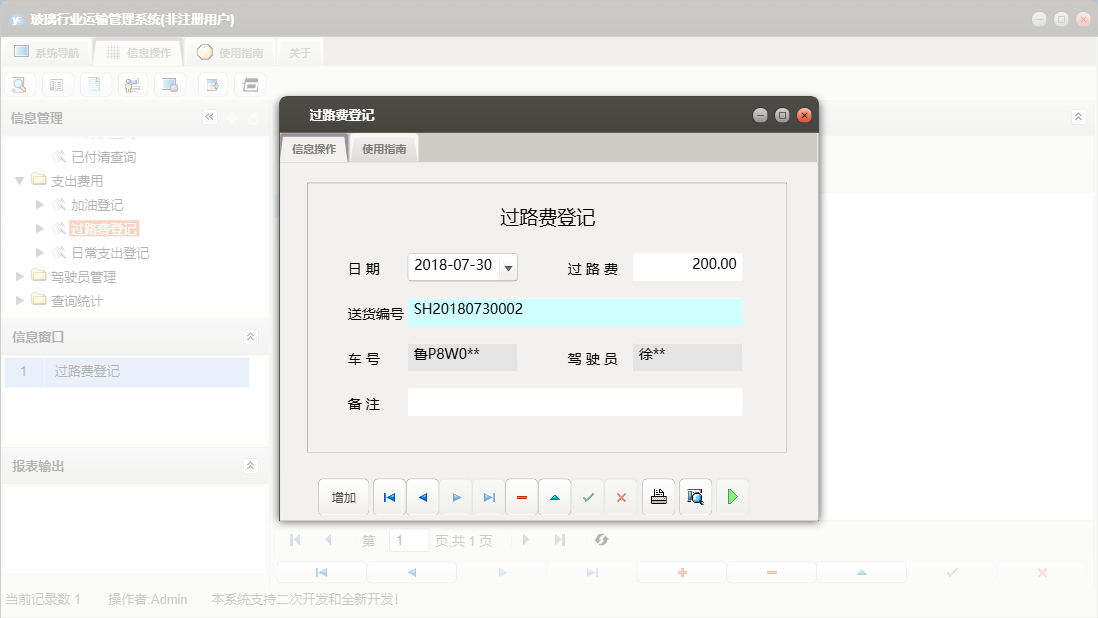Open the print preview icon
This screenshot has height=618, width=1098.
tap(694, 497)
